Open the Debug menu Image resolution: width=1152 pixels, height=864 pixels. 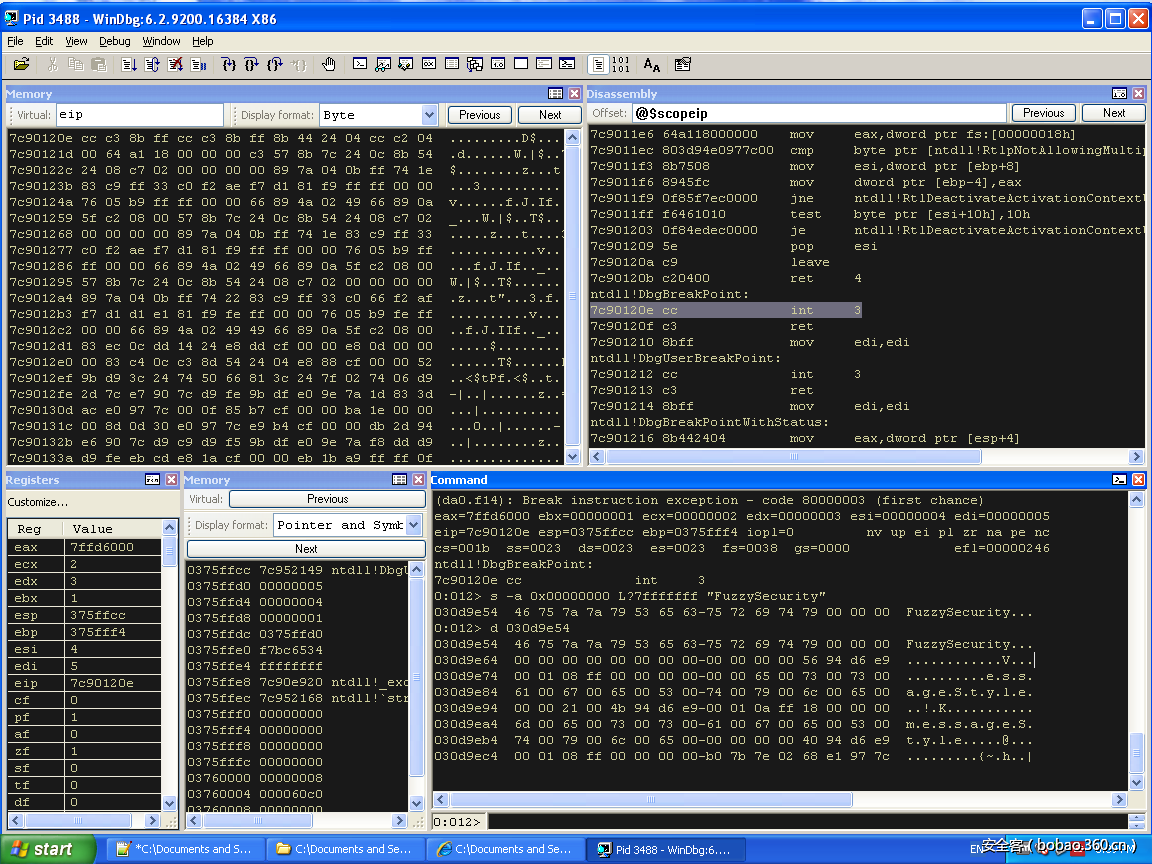click(114, 41)
